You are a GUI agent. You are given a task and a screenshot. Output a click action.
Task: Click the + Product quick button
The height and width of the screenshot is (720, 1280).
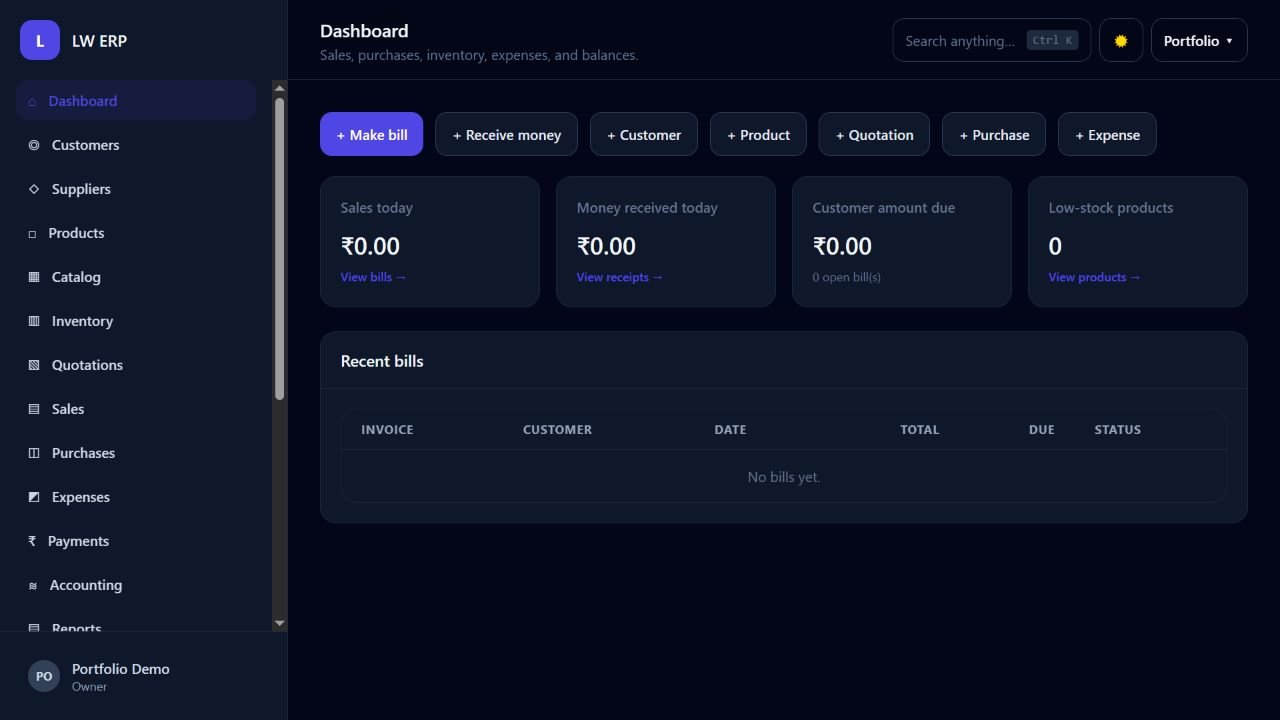tap(758, 134)
